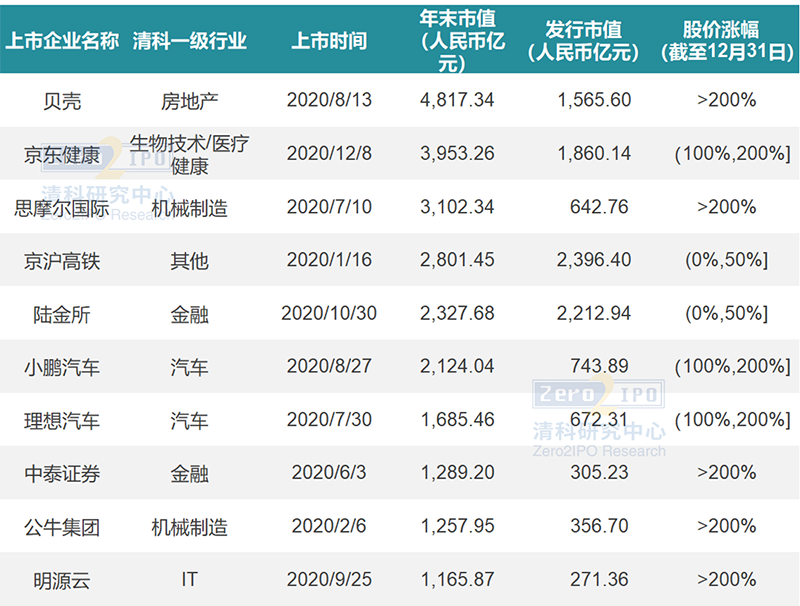Select the company name 公牛集团
Viewport: 800px width, 606px height.
[62, 527]
